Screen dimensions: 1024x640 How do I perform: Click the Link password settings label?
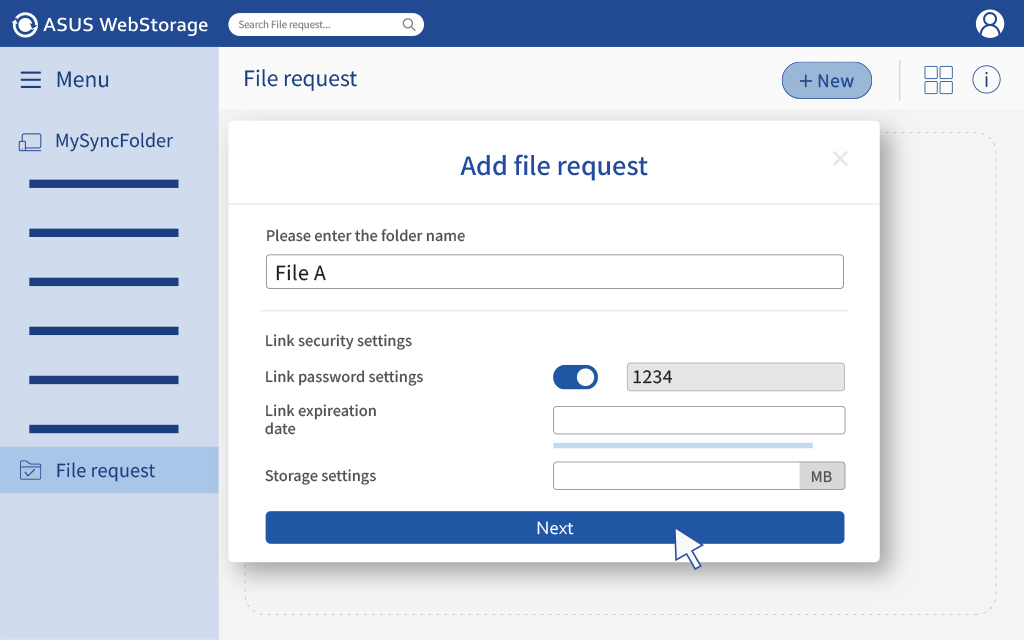click(x=344, y=377)
